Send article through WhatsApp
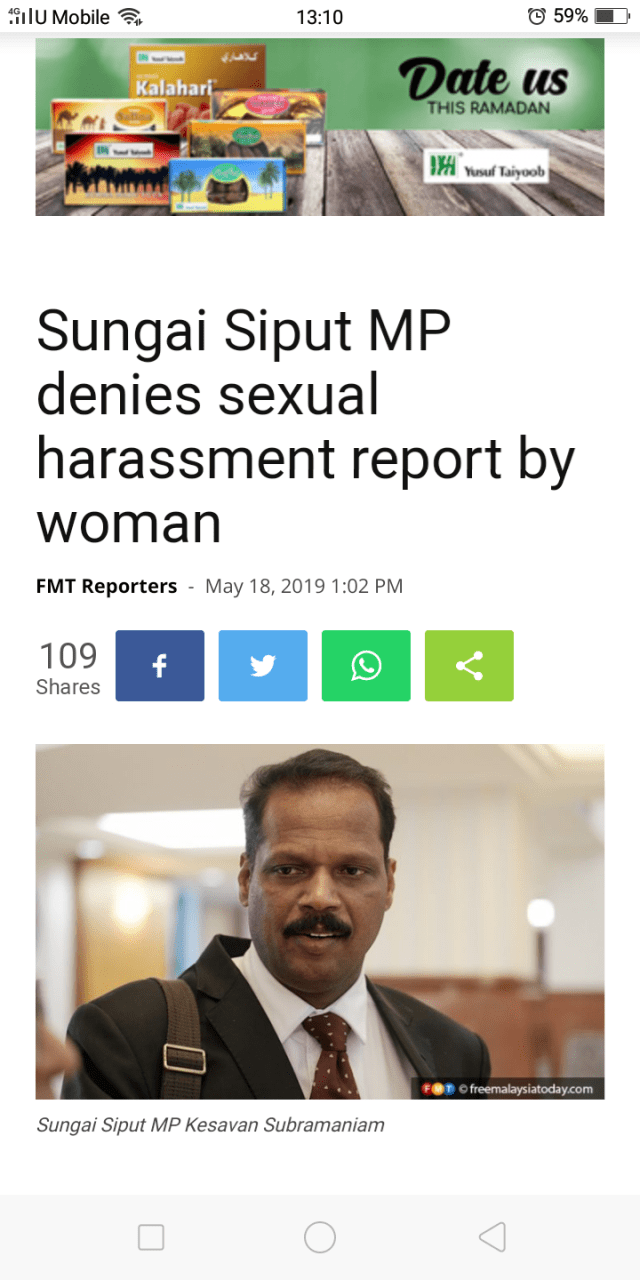This screenshot has height=1280, width=640. click(366, 665)
